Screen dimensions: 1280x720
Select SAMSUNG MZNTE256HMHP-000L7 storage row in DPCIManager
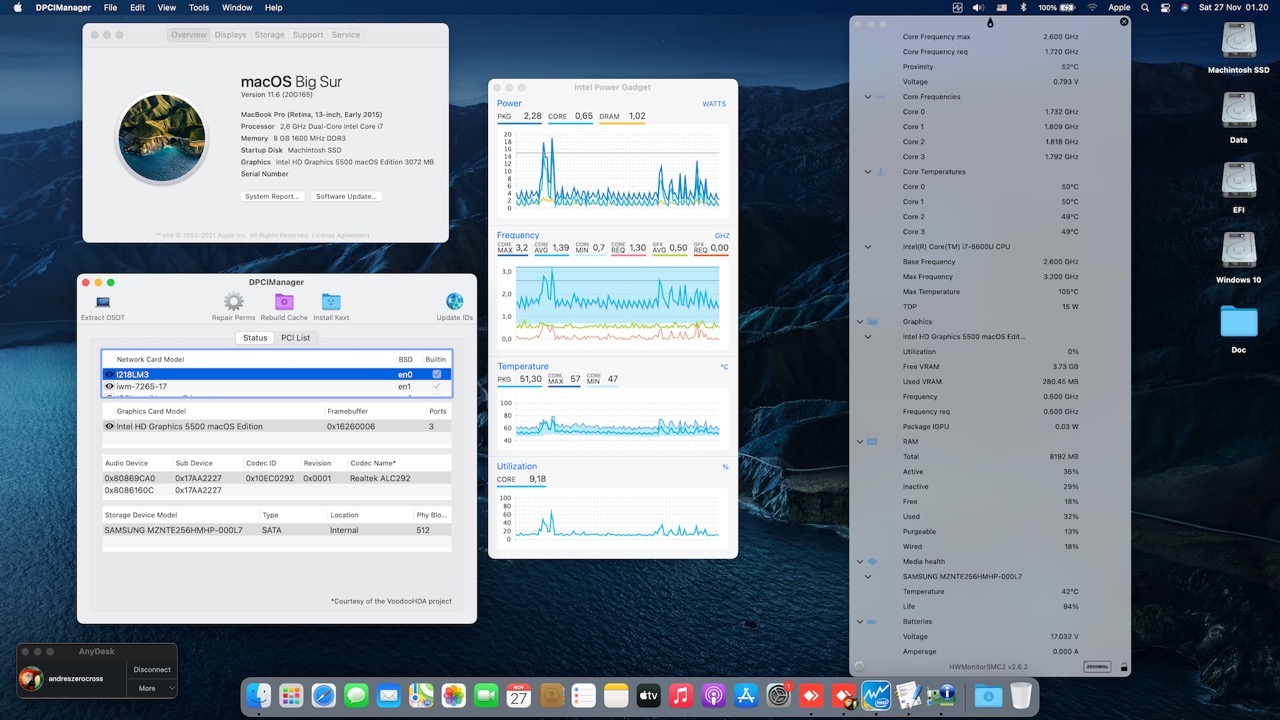276,530
